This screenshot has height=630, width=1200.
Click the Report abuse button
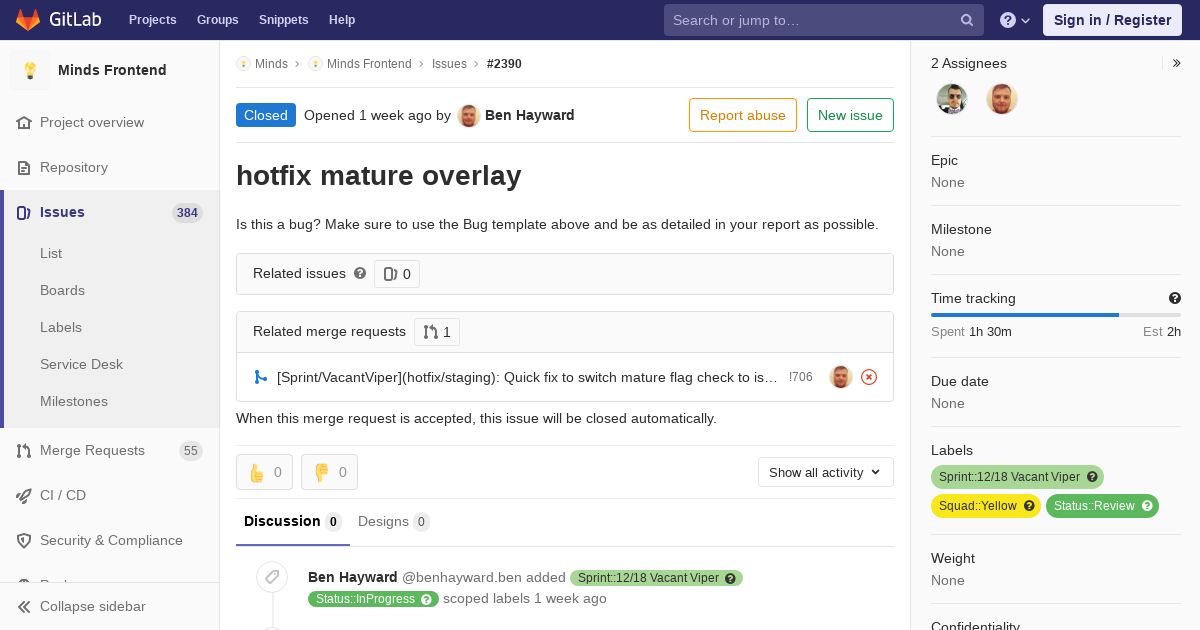743,115
